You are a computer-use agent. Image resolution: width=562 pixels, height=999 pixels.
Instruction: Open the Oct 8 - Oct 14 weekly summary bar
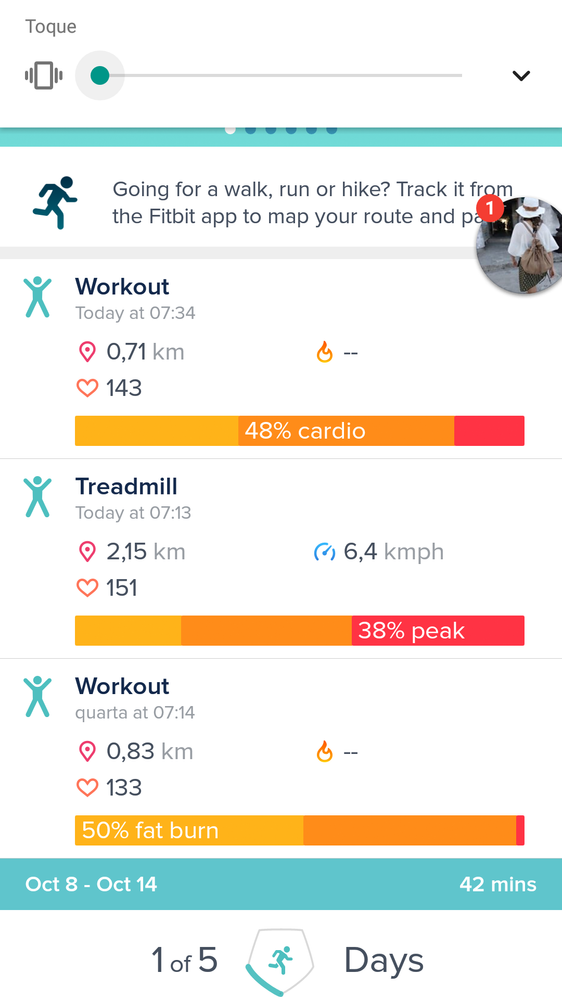281,884
